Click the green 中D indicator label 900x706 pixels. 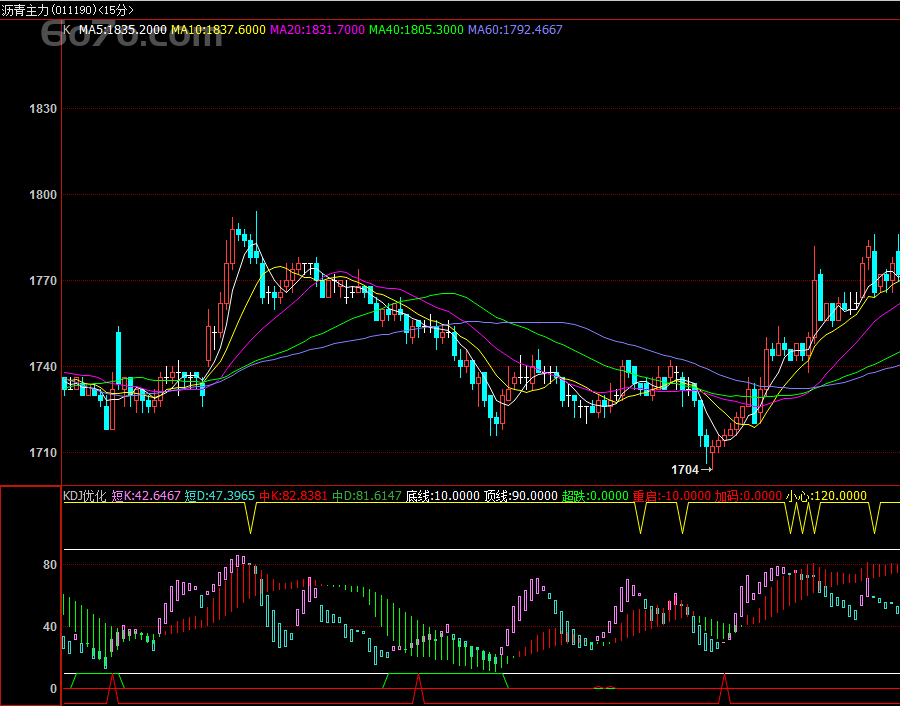pos(367,495)
